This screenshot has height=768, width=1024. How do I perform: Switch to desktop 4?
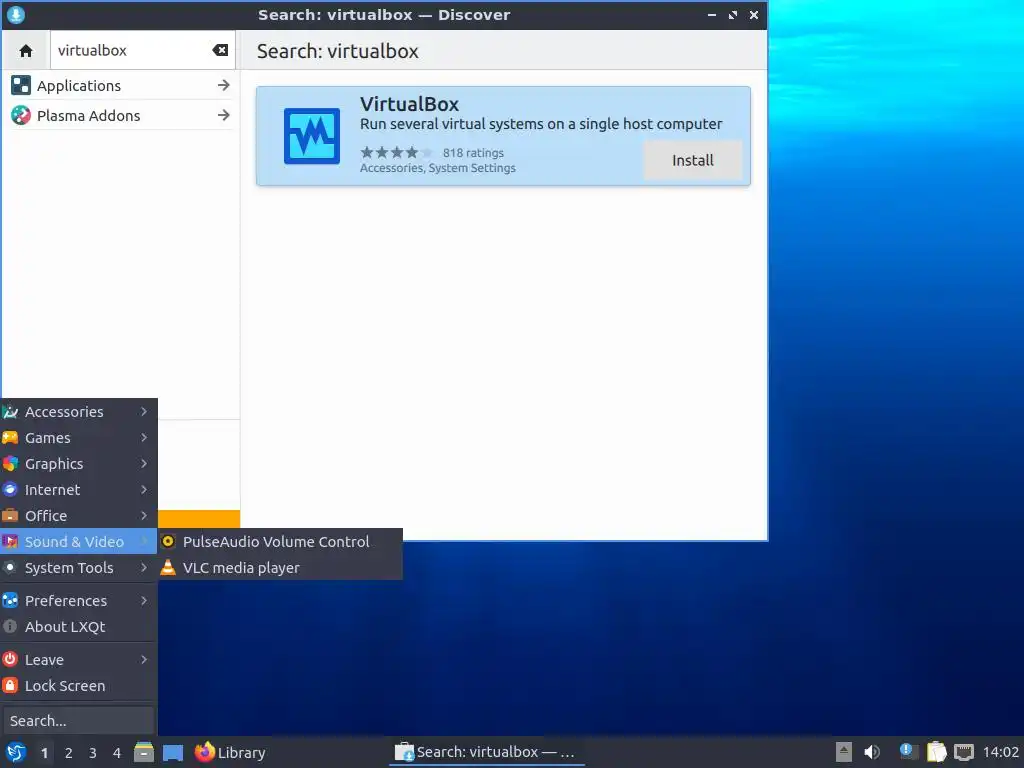tap(117, 753)
